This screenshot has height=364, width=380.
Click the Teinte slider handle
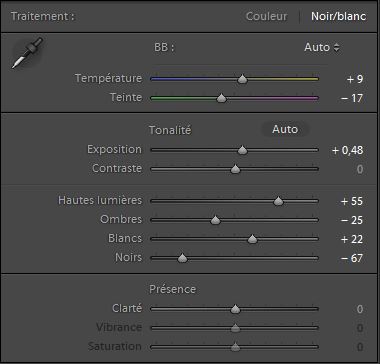(221, 98)
